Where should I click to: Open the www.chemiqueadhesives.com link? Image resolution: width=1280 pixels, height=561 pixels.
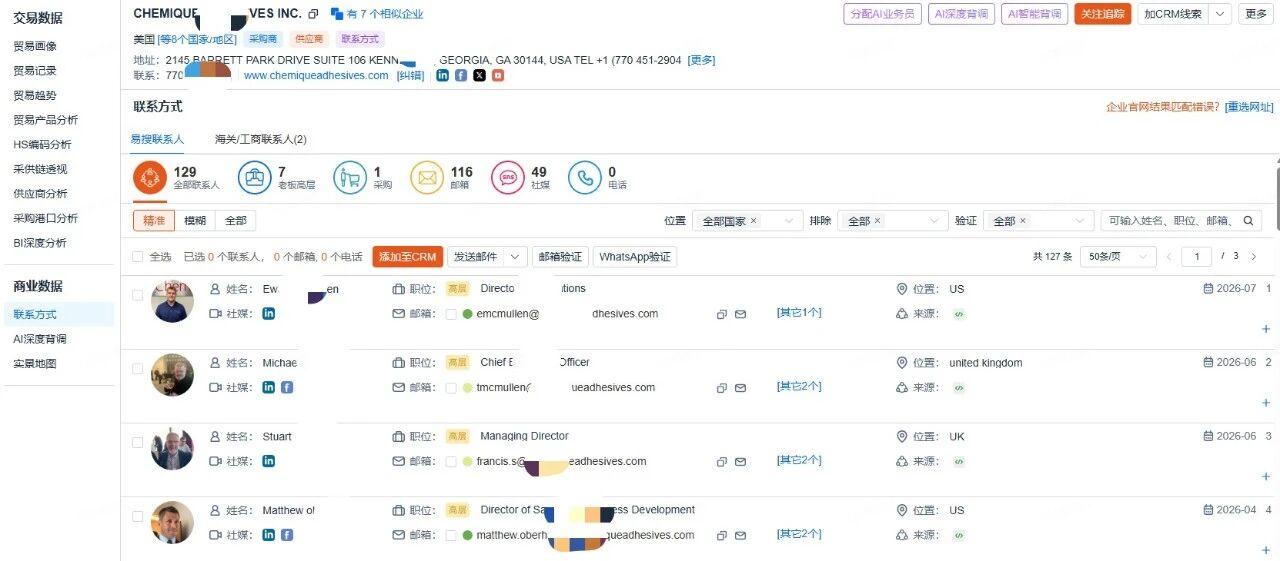(x=316, y=75)
